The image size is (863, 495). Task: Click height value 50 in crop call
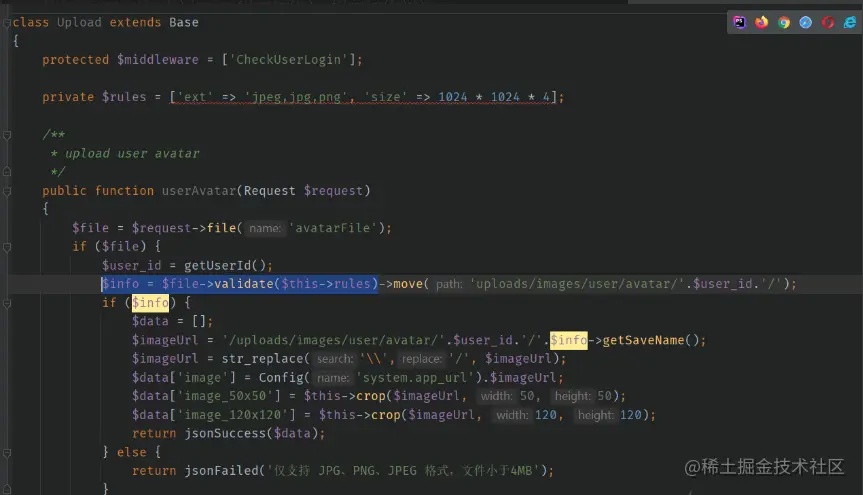pyautogui.click(x=604, y=396)
